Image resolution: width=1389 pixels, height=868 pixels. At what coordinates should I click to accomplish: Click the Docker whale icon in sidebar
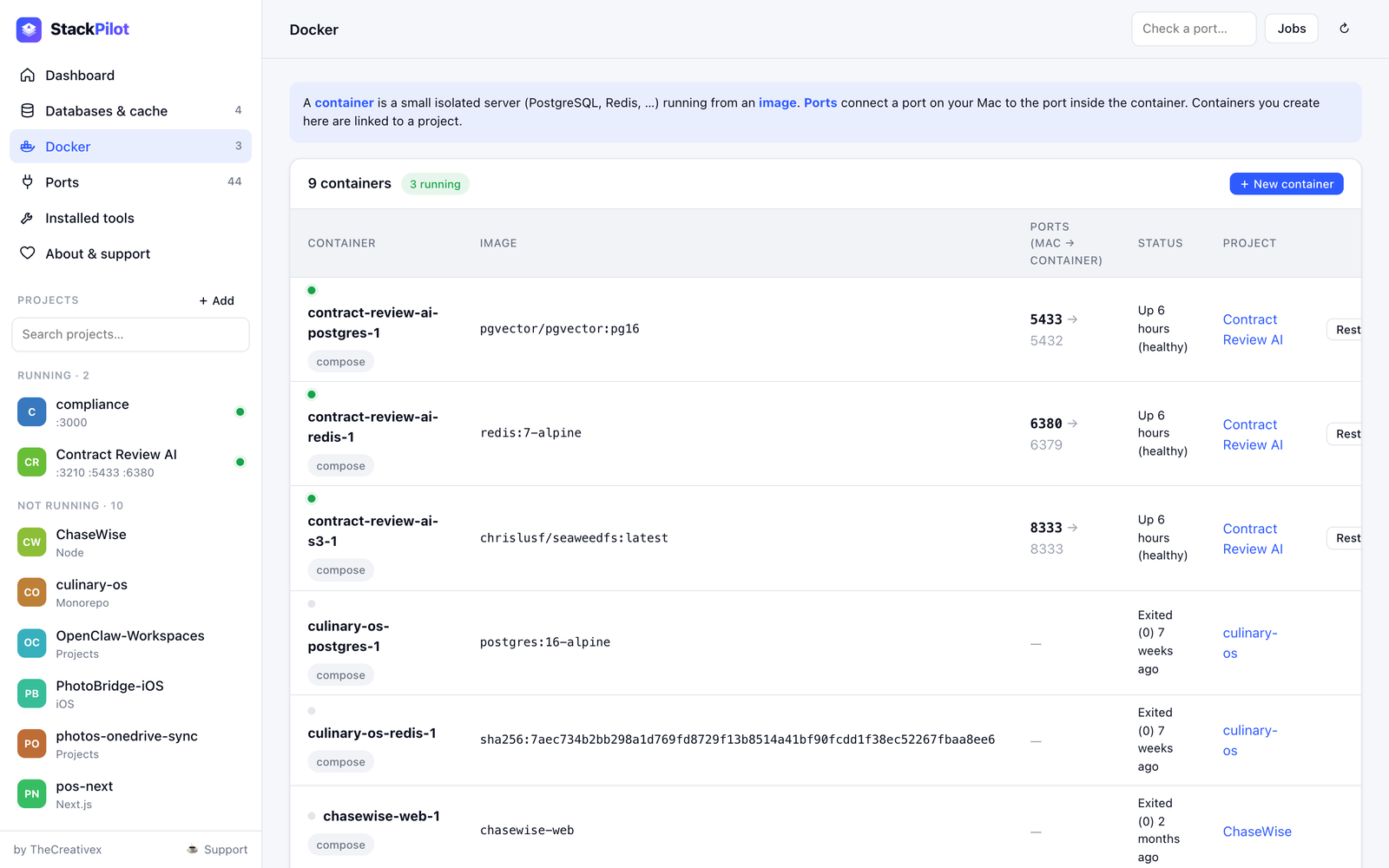(28, 147)
